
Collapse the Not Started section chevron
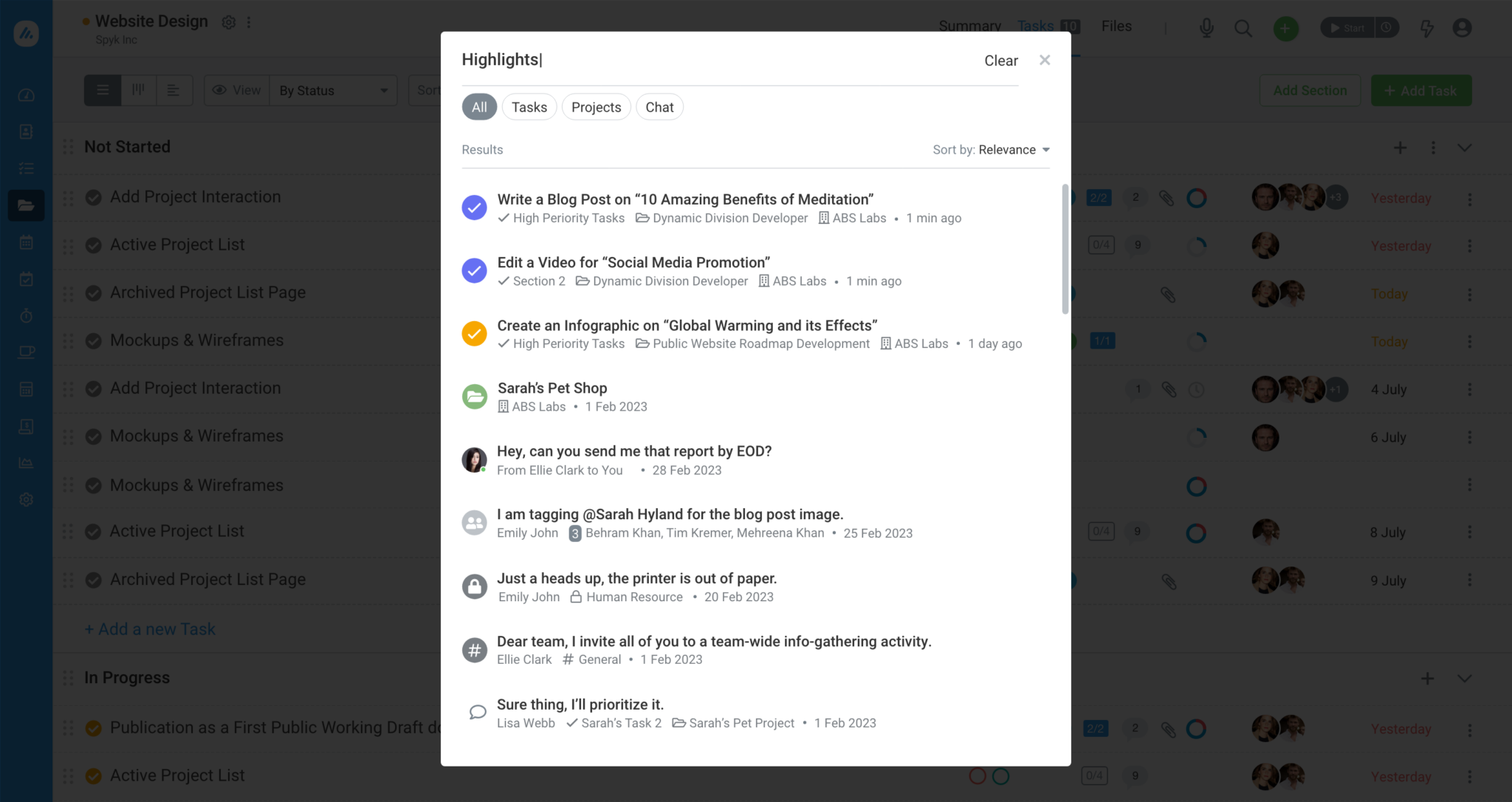click(1464, 147)
